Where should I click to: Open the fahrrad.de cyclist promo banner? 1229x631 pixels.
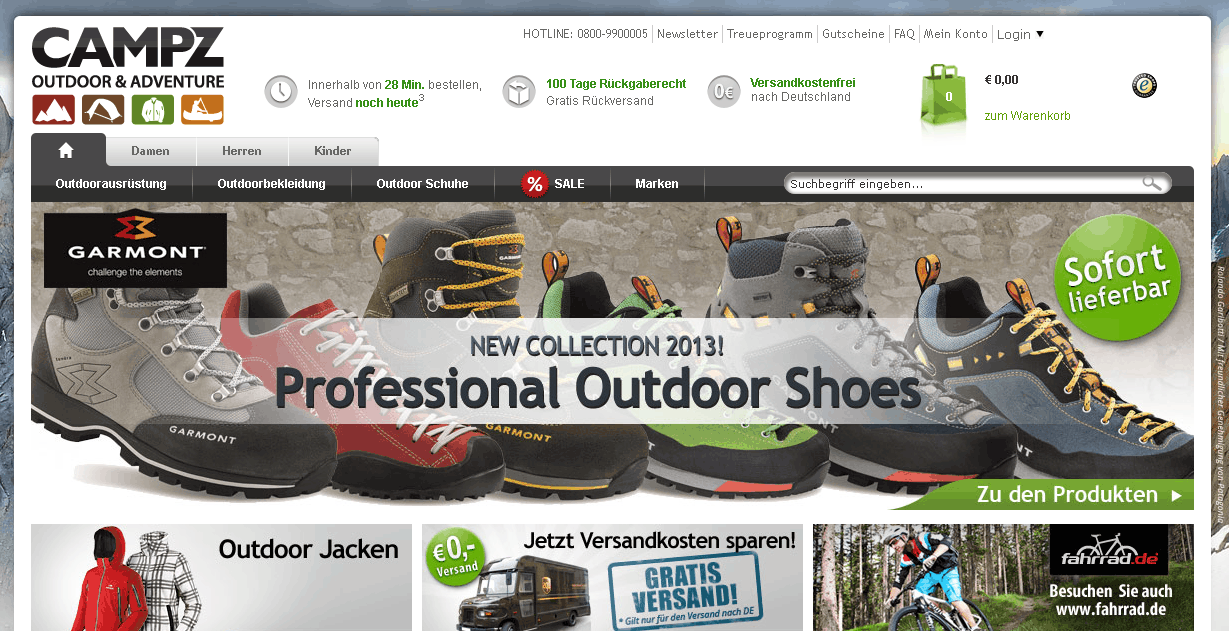pyautogui.click(x=1003, y=577)
